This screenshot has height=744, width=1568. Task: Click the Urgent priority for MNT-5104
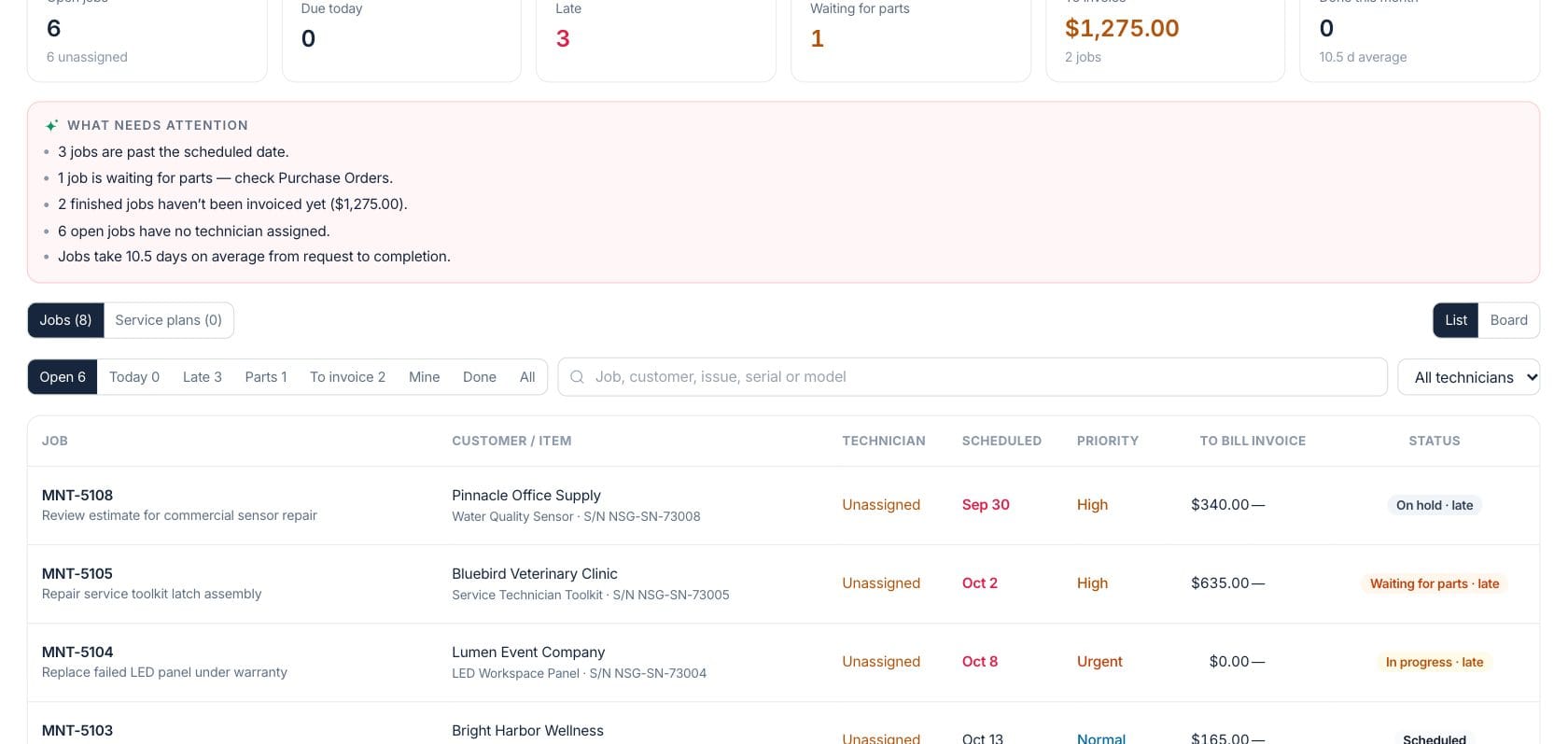point(1099,662)
